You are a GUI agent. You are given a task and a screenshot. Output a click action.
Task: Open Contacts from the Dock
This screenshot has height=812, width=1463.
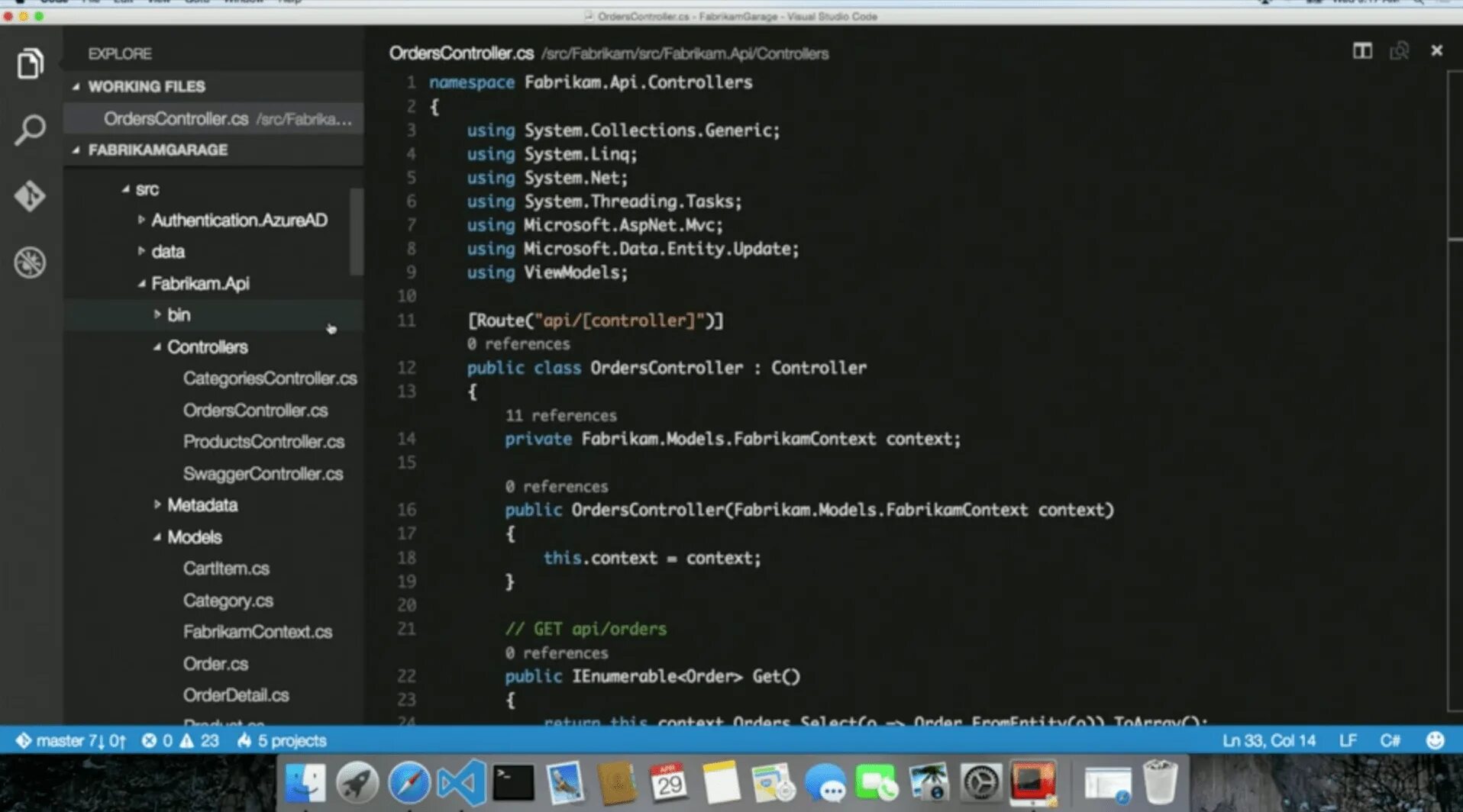click(617, 782)
